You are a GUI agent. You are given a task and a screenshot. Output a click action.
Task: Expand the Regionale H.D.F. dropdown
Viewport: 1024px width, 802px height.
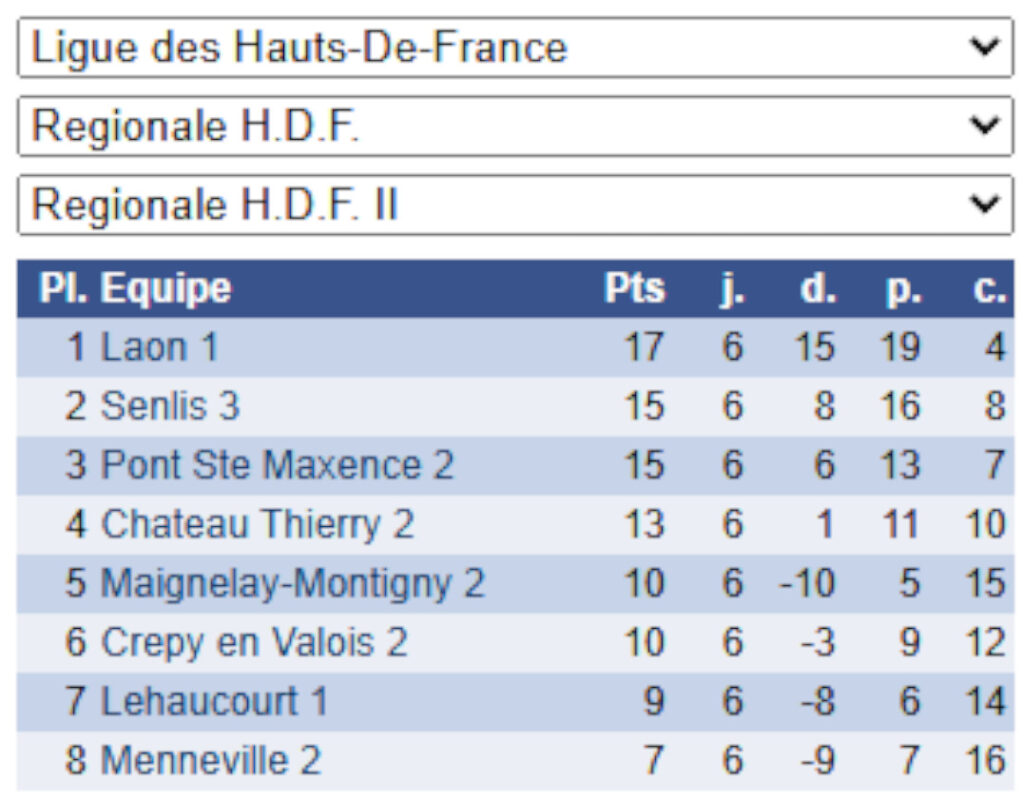tap(515, 126)
